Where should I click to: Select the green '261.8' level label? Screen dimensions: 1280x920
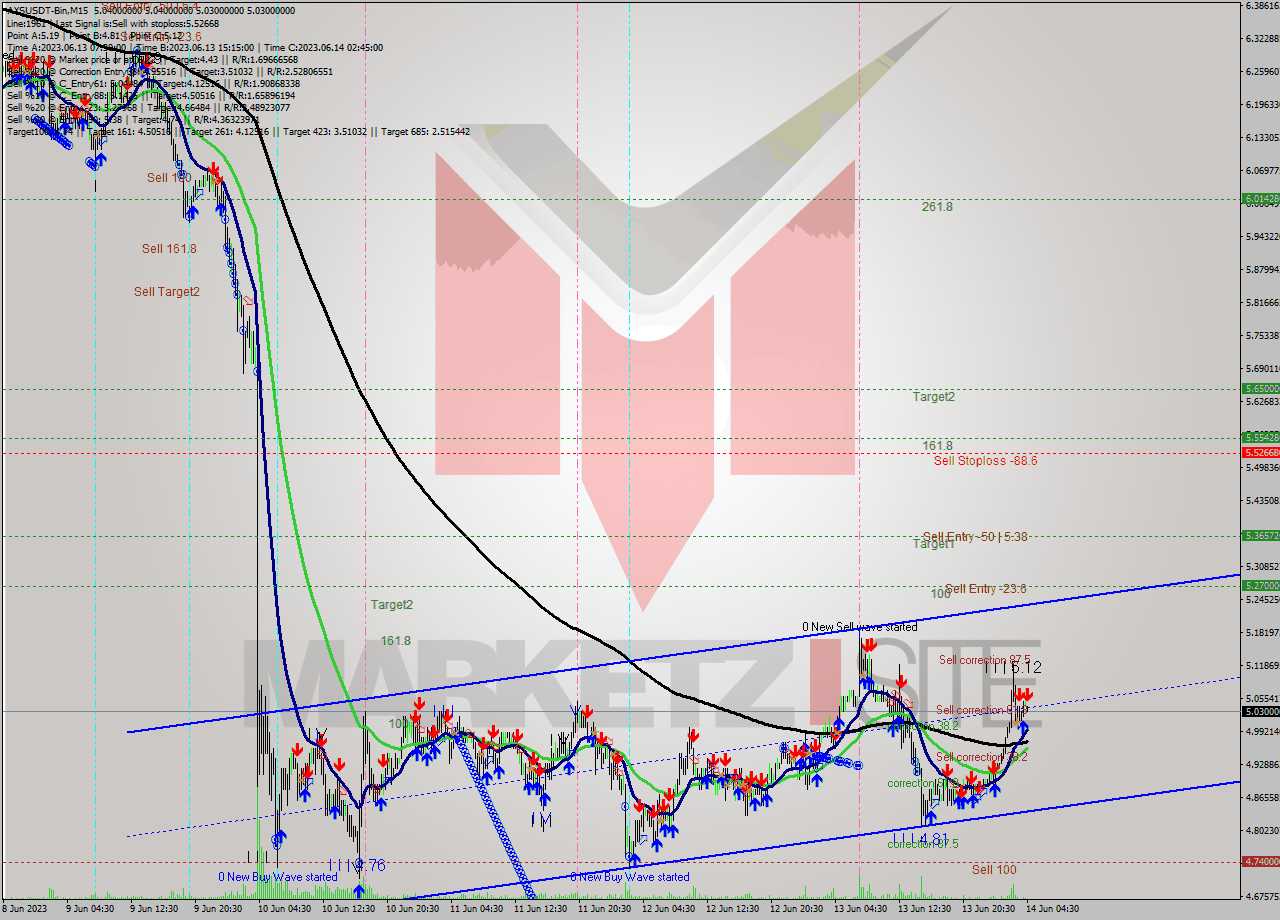[x=937, y=207]
